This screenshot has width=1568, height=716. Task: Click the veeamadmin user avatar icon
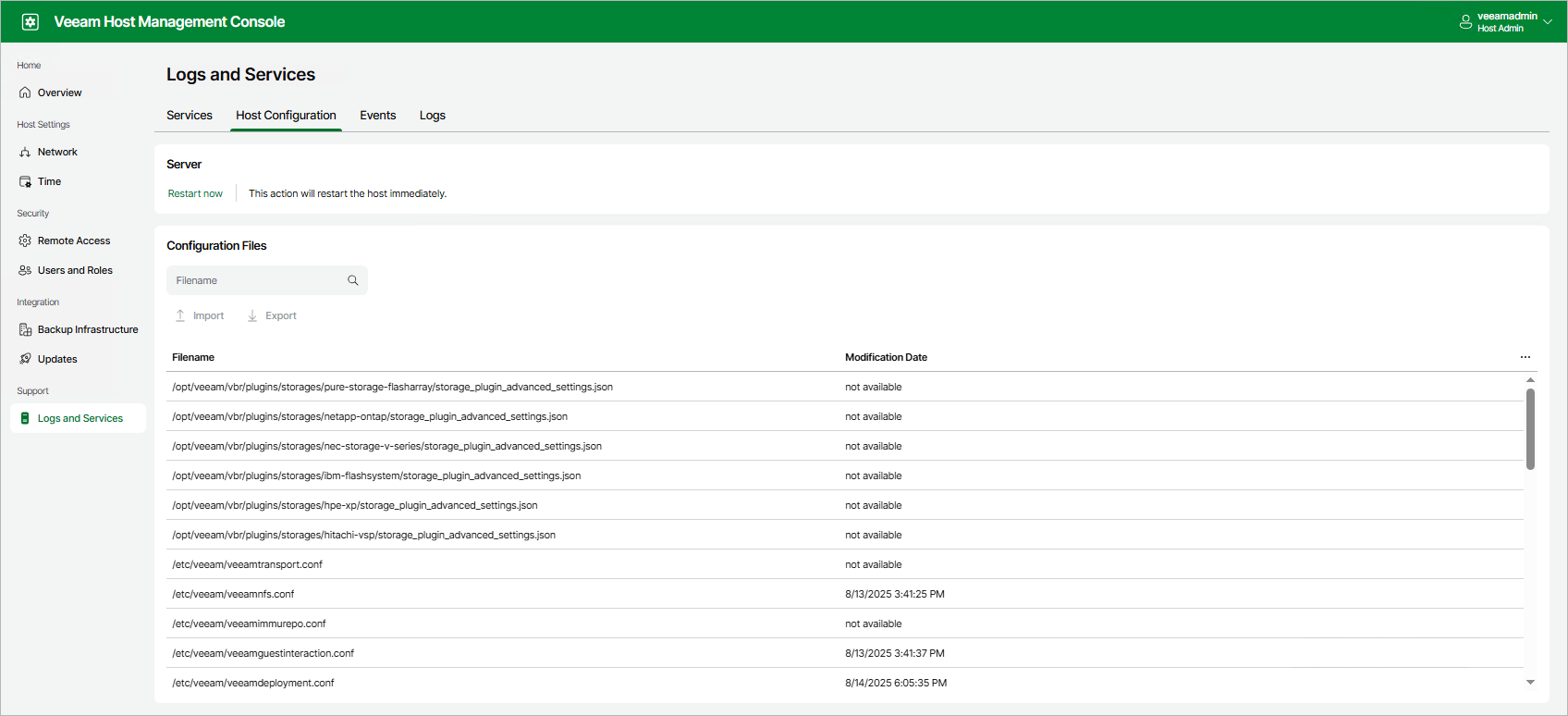1465,22
